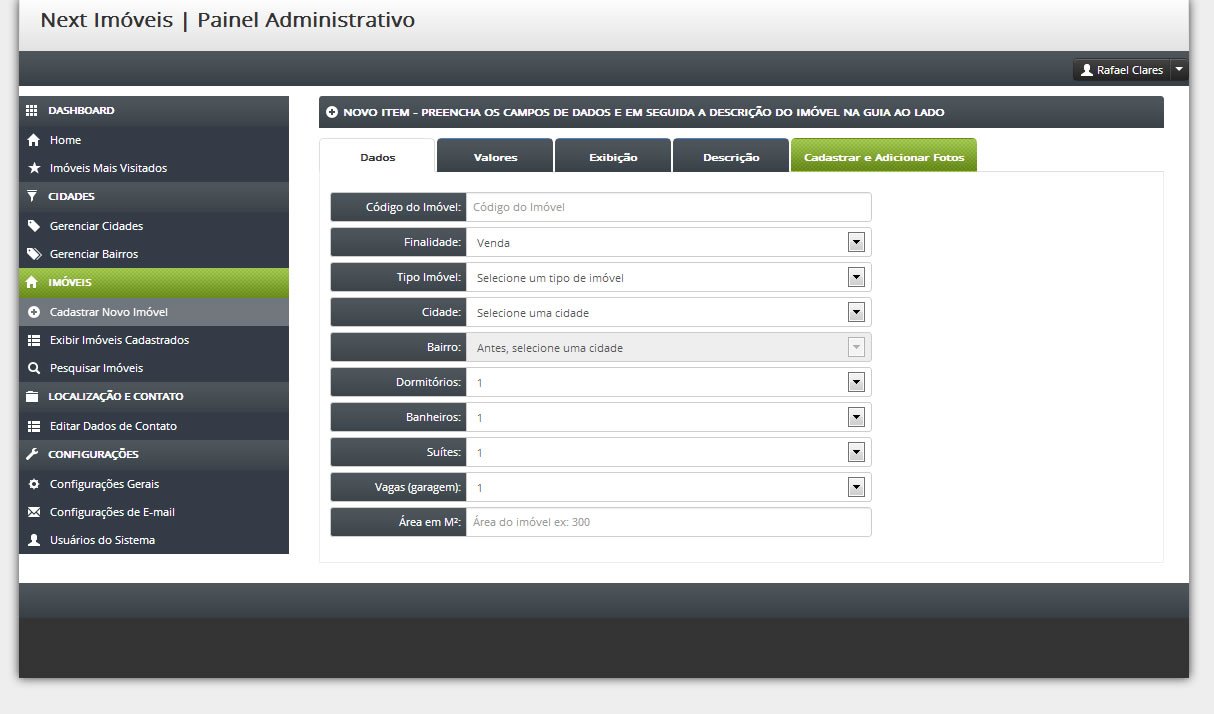Open Editar Dados de Contato link
1214x714 pixels.
click(x=113, y=426)
